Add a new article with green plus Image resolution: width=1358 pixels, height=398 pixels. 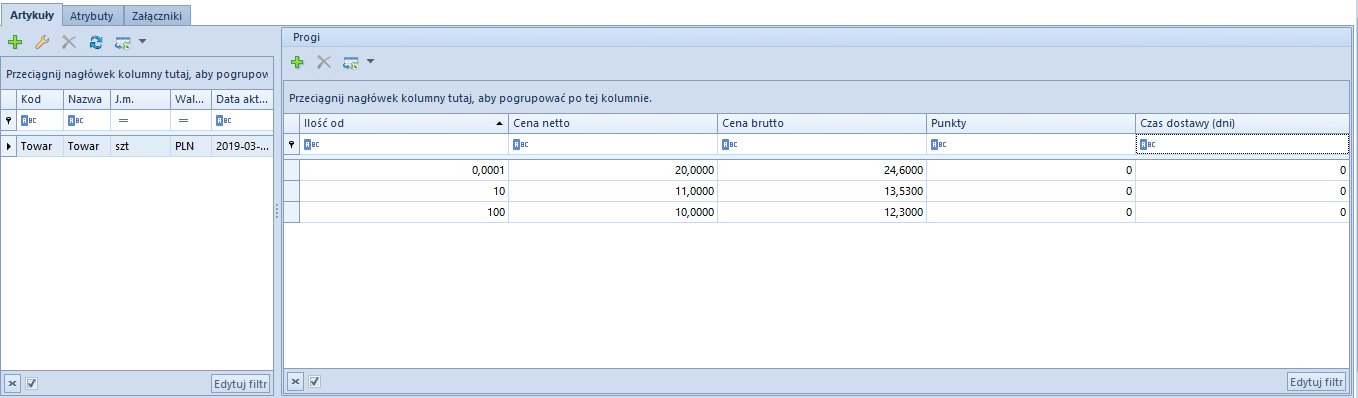point(14,42)
